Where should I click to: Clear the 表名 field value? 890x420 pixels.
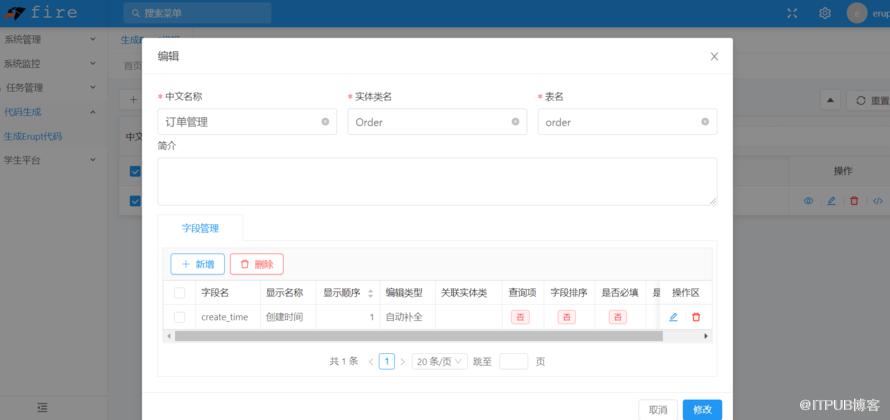705,121
